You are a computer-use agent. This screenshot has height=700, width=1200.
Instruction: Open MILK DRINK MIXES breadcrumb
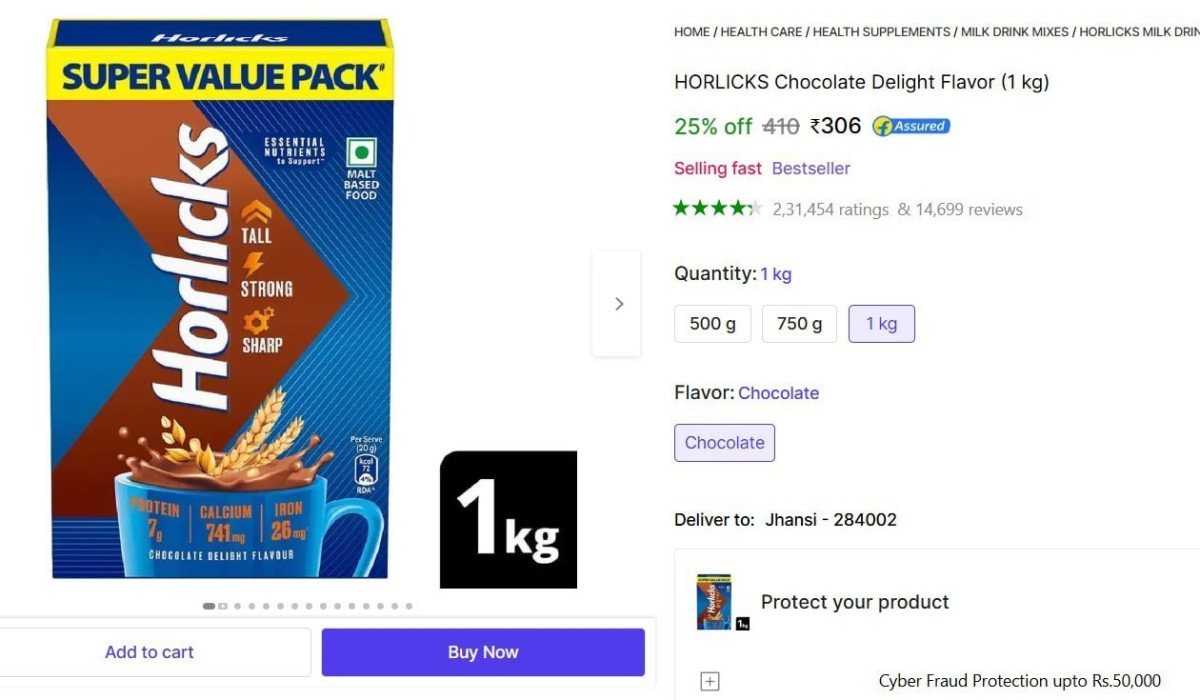pos(1015,32)
